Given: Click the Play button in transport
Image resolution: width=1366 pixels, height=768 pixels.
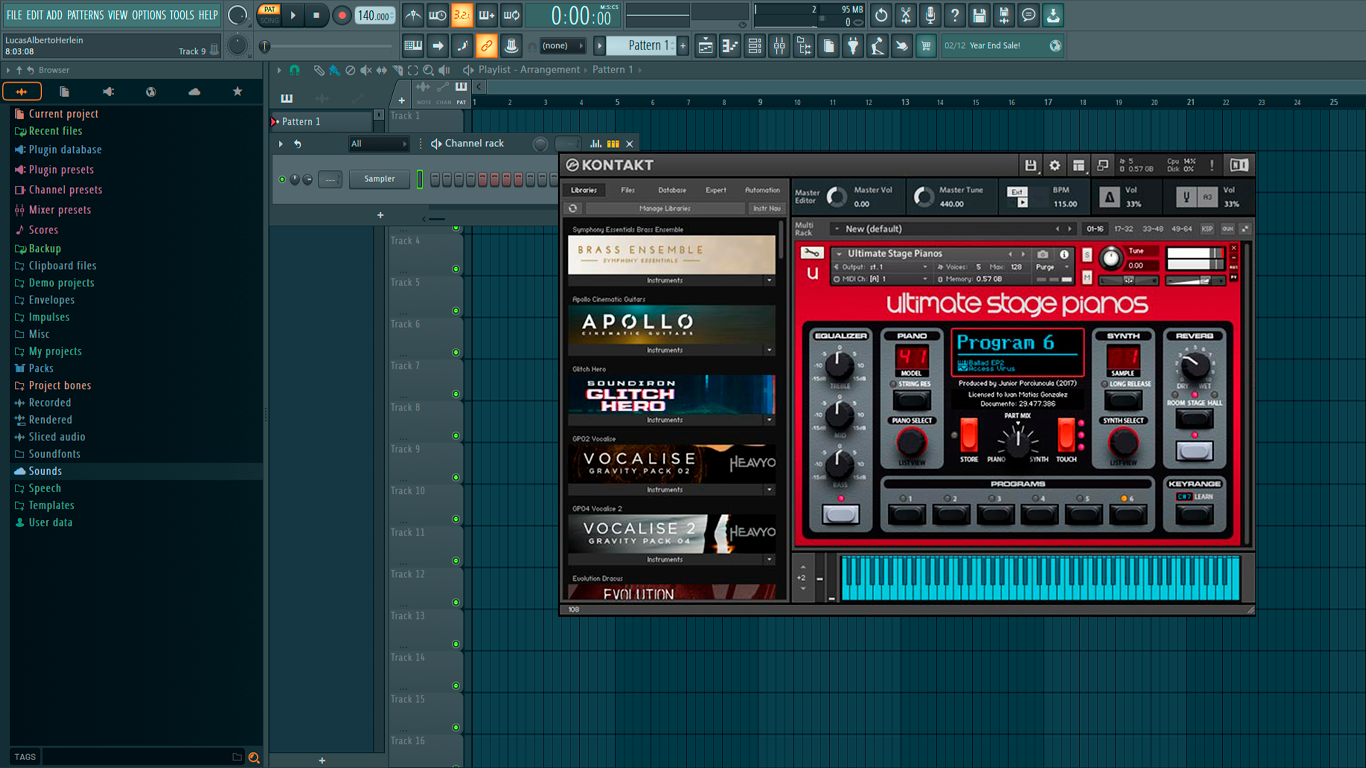Looking at the screenshot, I should tap(293, 15).
